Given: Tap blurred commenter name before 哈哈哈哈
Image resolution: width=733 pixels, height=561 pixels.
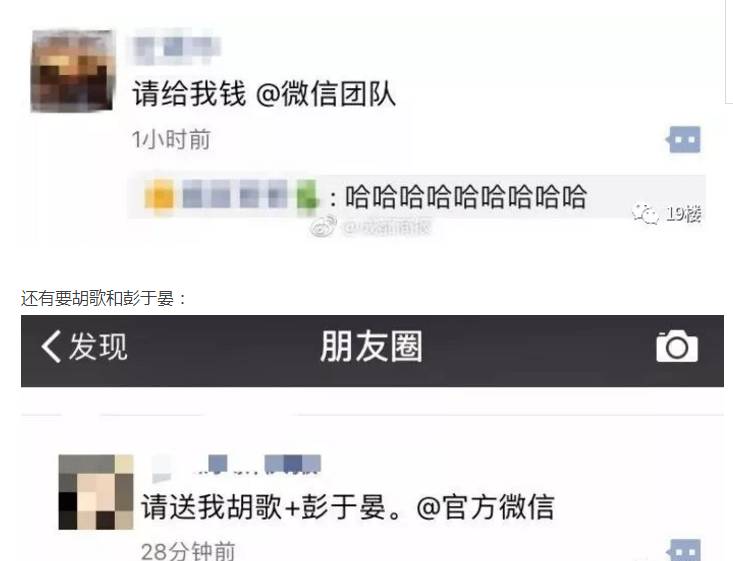Looking at the screenshot, I should pyautogui.click(x=231, y=194).
